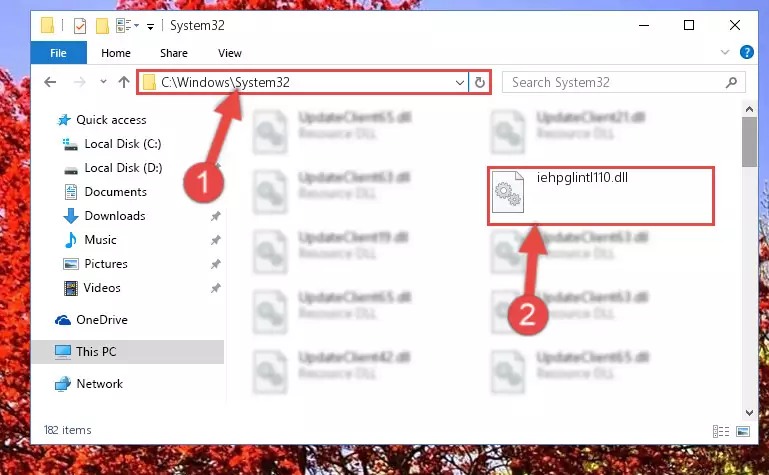Click the address bar path C:\Windows\System32
The height and width of the screenshot is (475, 769).
pos(226,82)
